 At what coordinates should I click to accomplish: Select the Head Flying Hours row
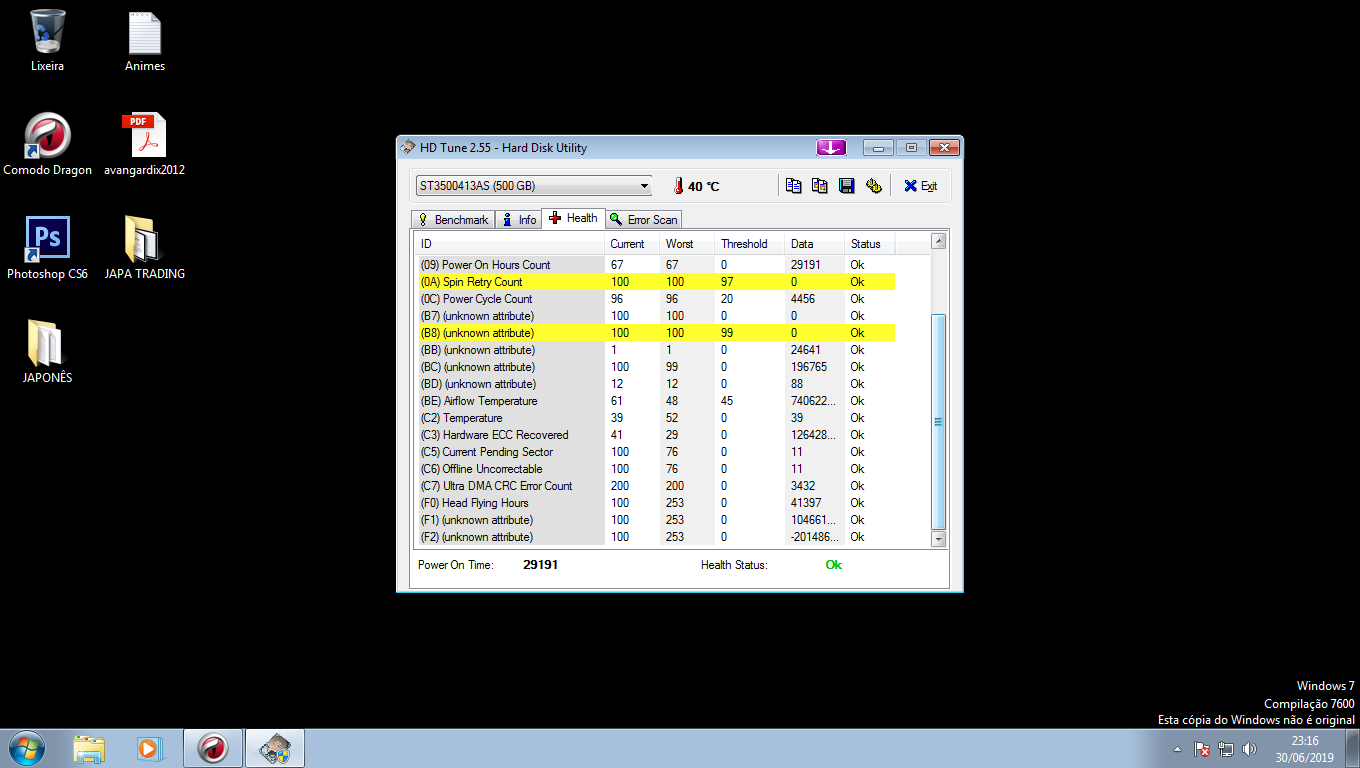pyautogui.click(x=655, y=503)
